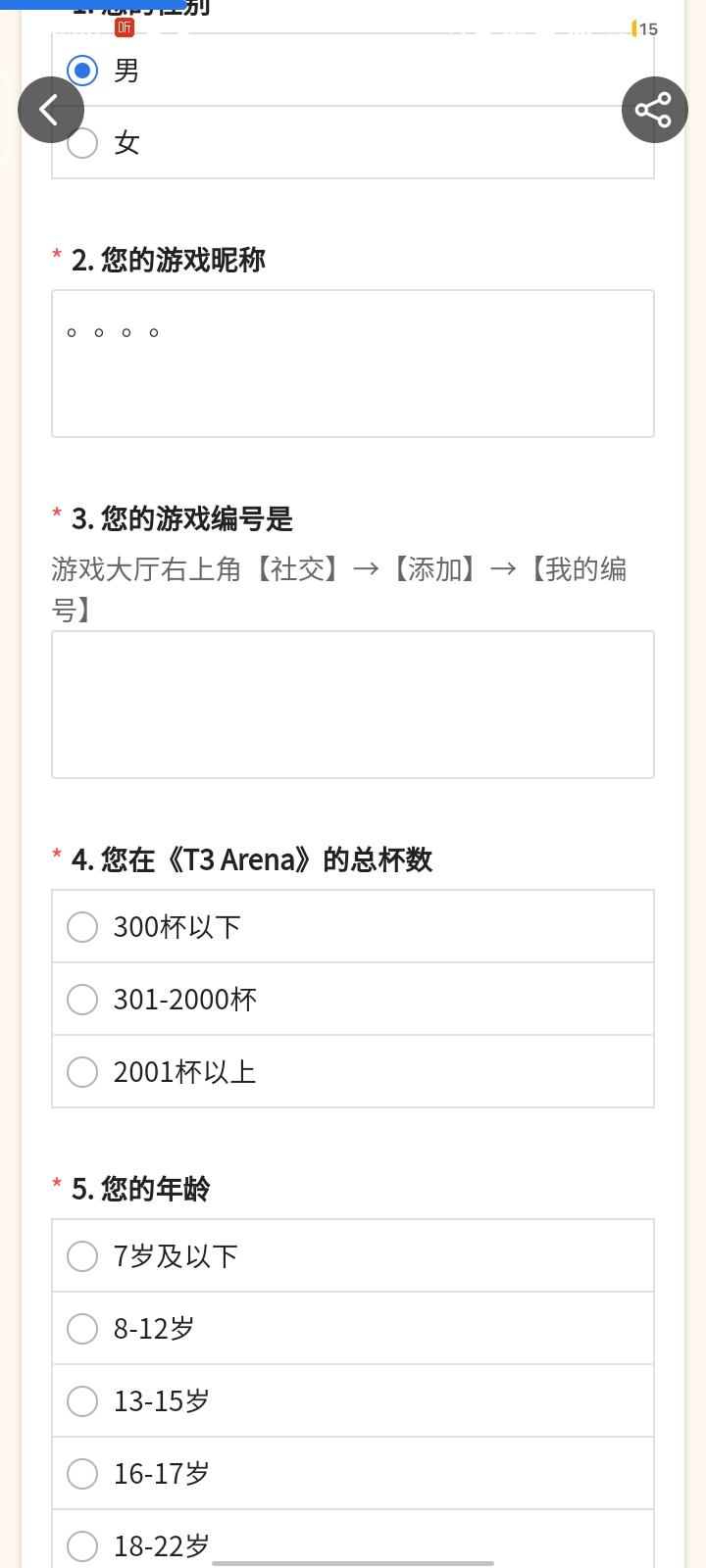Focus the game nickname text field
706x1568 pixels.
353,364
